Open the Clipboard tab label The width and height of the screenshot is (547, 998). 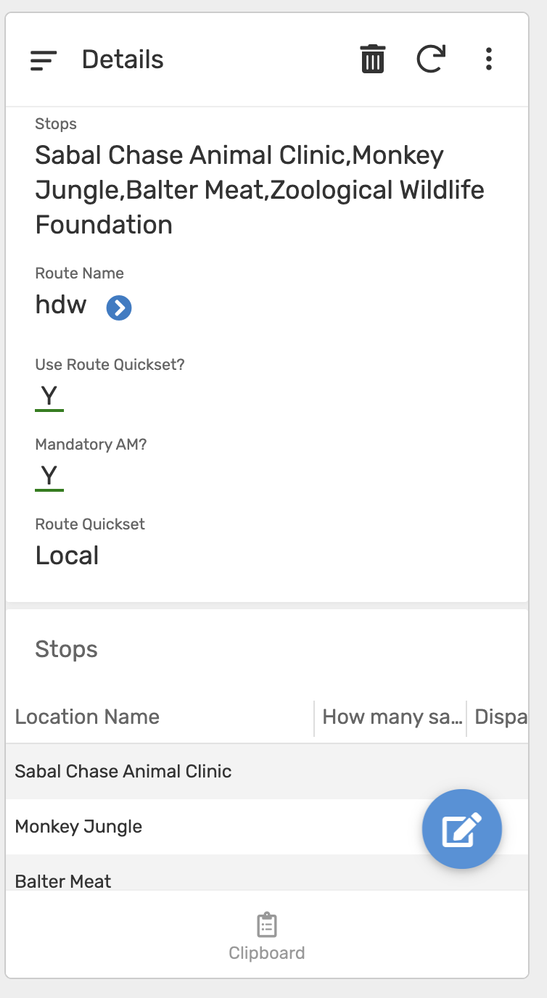pyautogui.click(x=267, y=953)
